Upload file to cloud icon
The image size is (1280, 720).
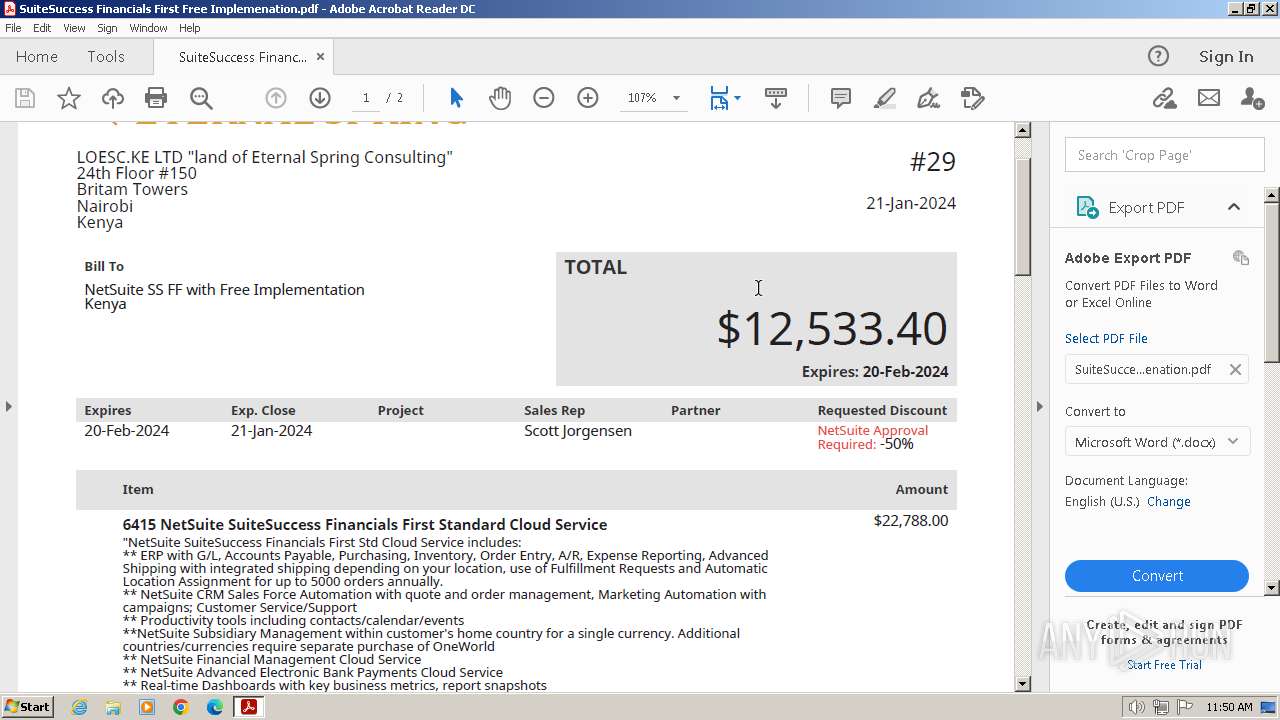[x=113, y=98]
